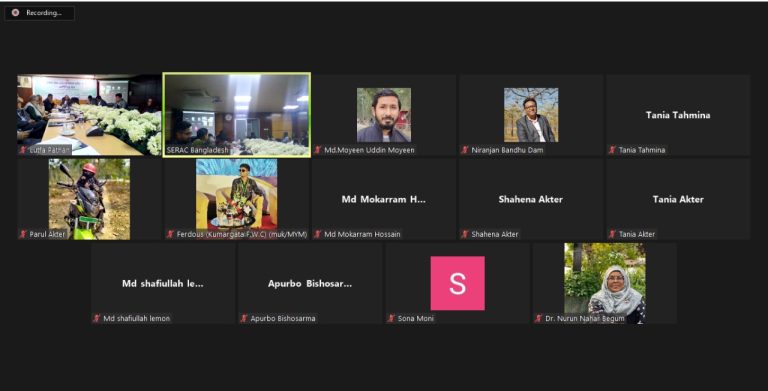Viewport: 768px width, 391px height.
Task: Click muted mic icon of Sona Moni
Action: coord(391,318)
